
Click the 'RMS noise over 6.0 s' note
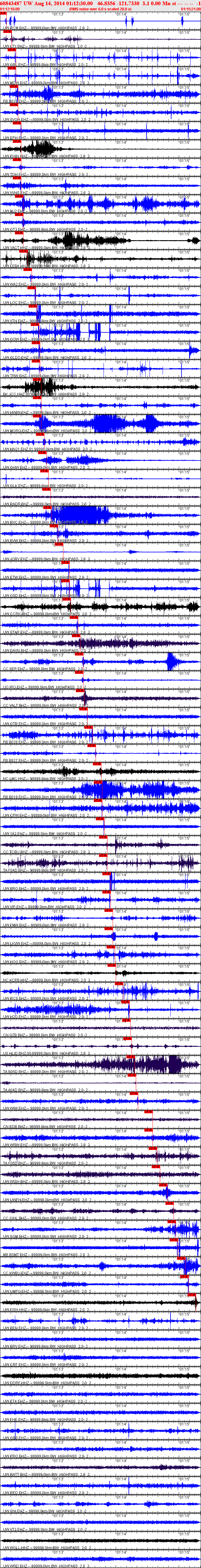click(x=100, y=9)
